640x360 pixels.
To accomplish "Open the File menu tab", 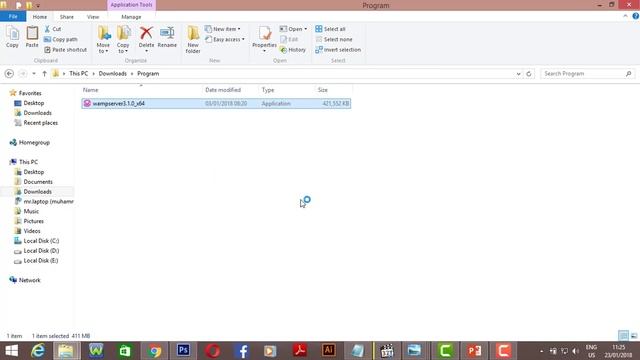I will tap(13, 17).
